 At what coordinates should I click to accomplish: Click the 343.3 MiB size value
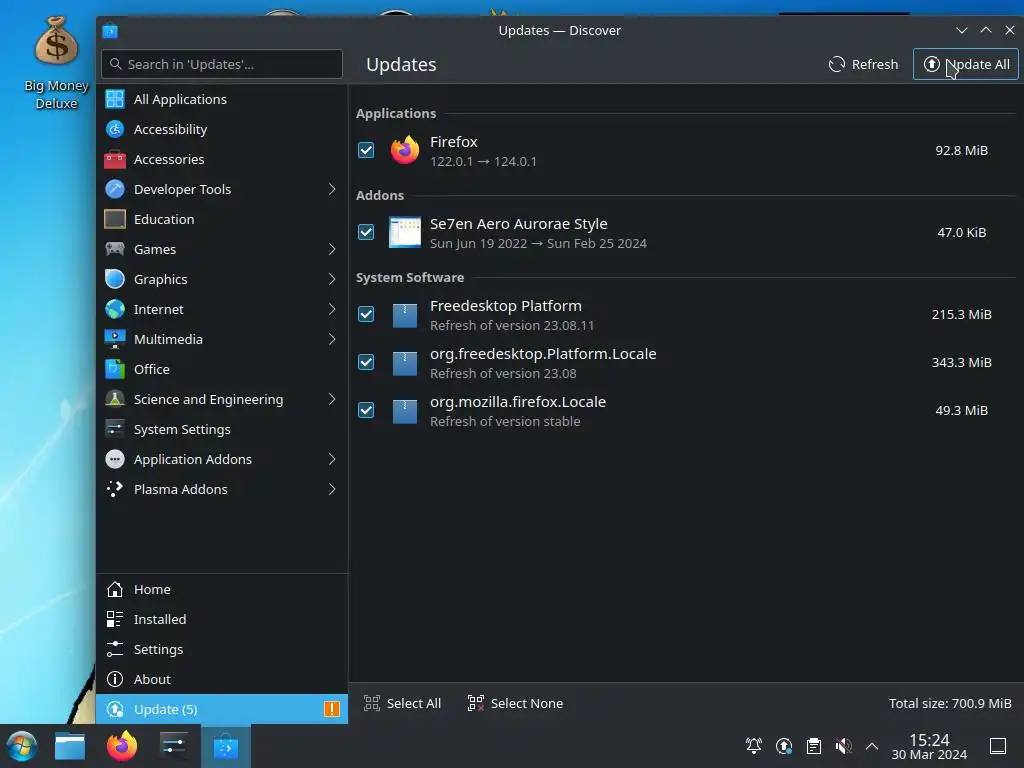(x=961, y=362)
